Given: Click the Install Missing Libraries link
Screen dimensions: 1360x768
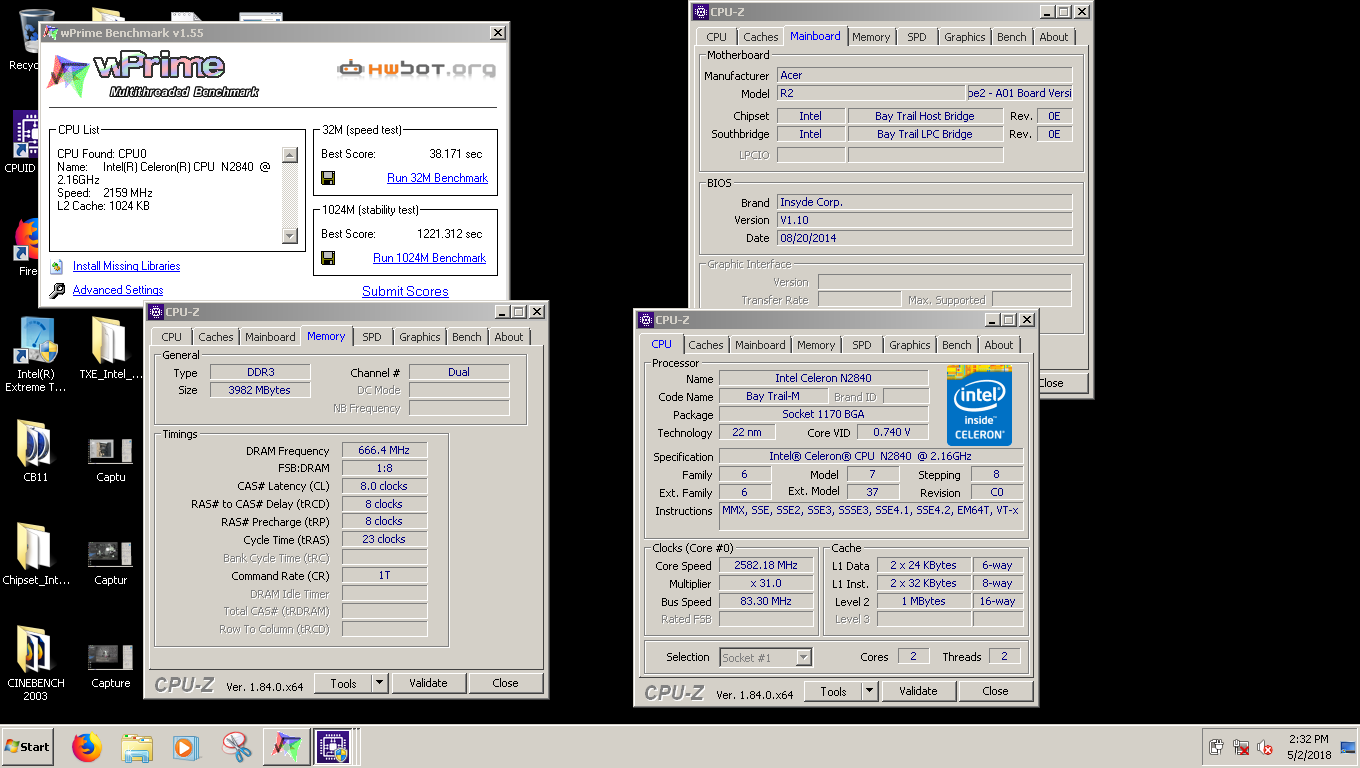Looking at the screenshot, I should pos(126,266).
